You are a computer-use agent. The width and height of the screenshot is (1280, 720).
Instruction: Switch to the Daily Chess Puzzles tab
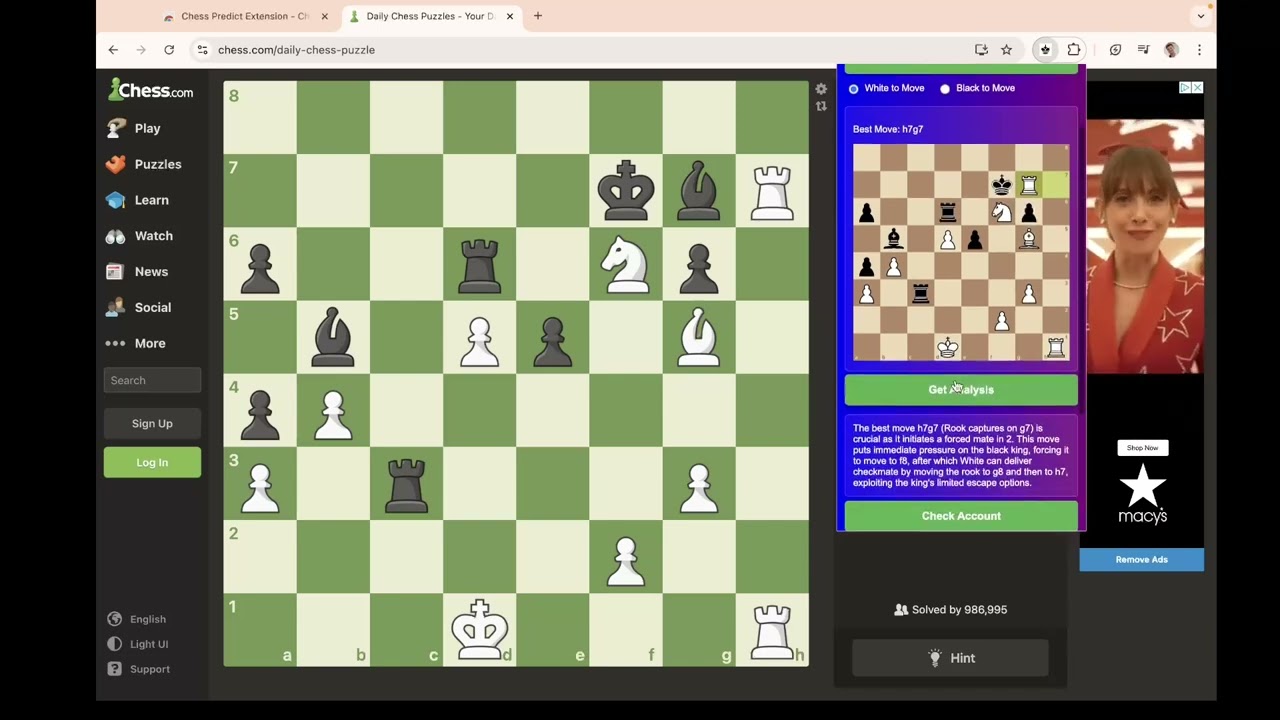point(430,16)
